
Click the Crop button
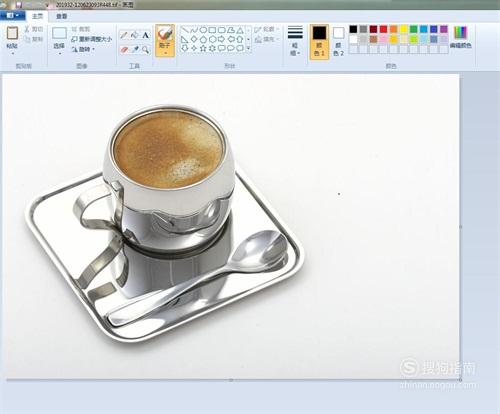[x=81, y=29]
